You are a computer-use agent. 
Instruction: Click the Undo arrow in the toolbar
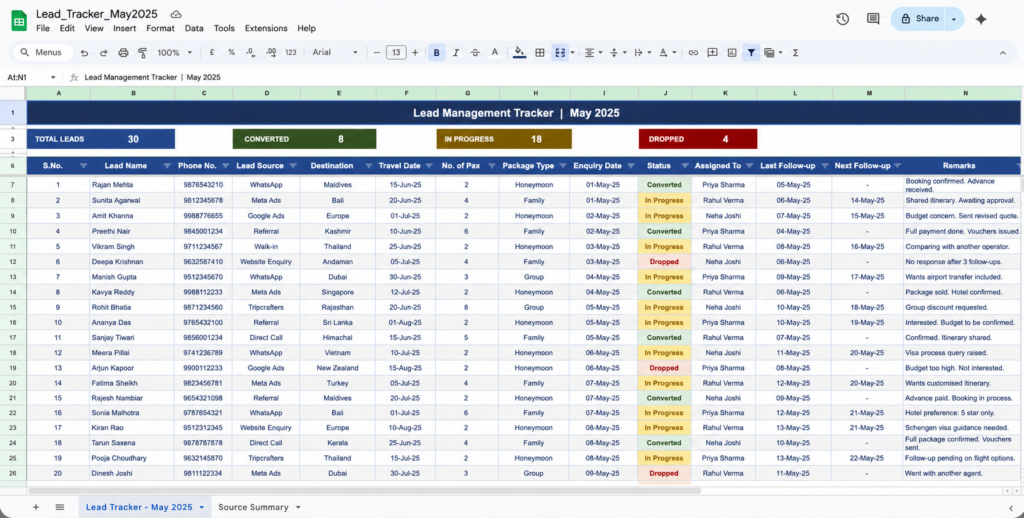pyautogui.click(x=84, y=53)
